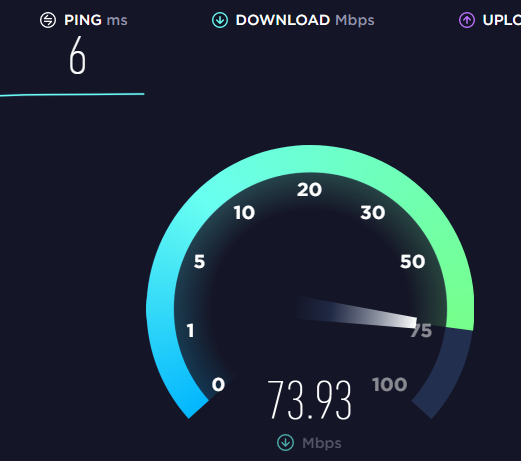Image resolution: width=521 pixels, height=461 pixels.
Task: Click the 50 mark on the speed gauge
Action: 413,262
